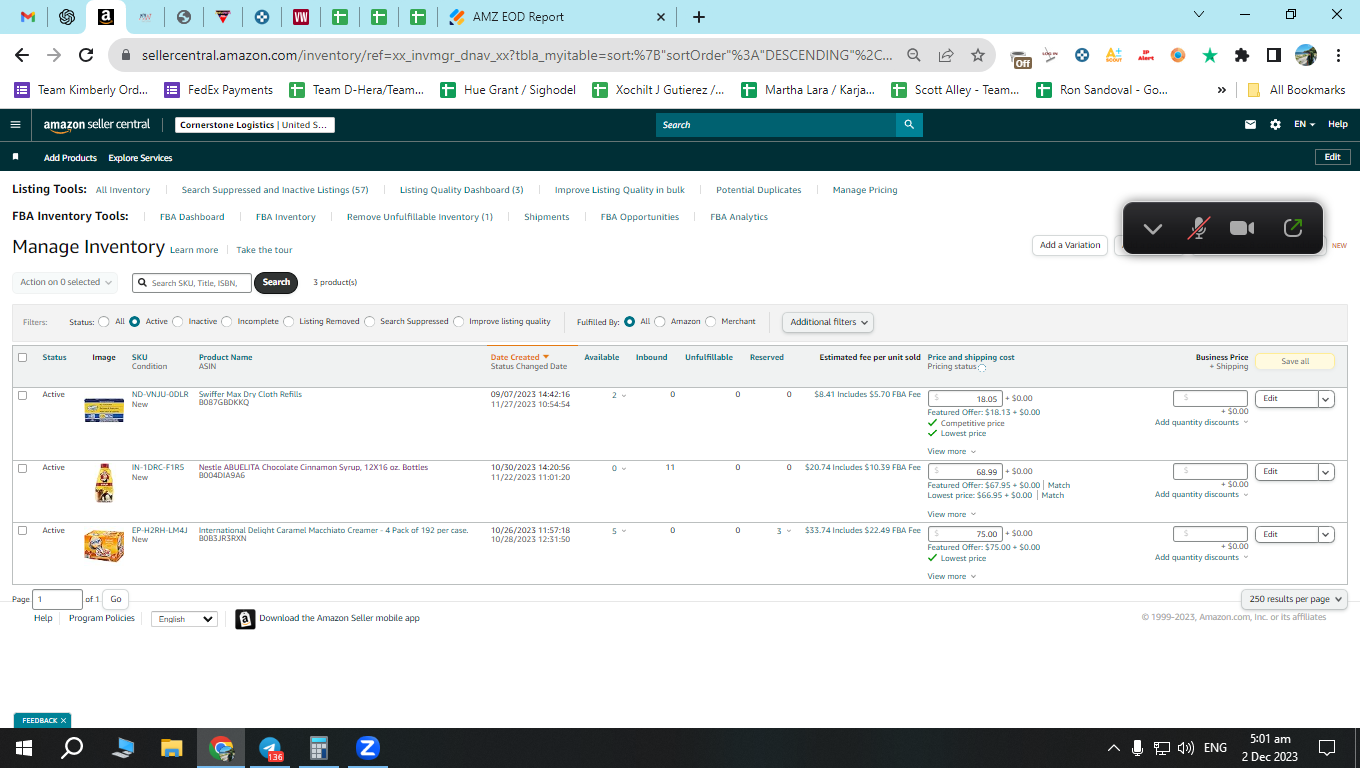The width and height of the screenshot is (1360, 768).
Task: Open the Swiffer Max Dry Cloth Refills product link
Action: pyautogui.click(x=250, y=395)
